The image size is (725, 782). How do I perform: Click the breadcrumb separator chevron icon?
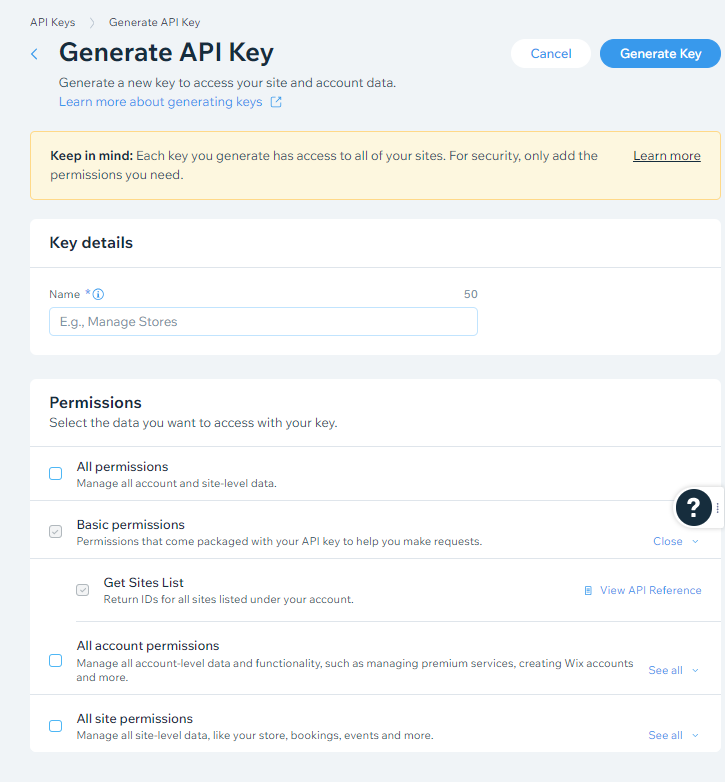92,22
